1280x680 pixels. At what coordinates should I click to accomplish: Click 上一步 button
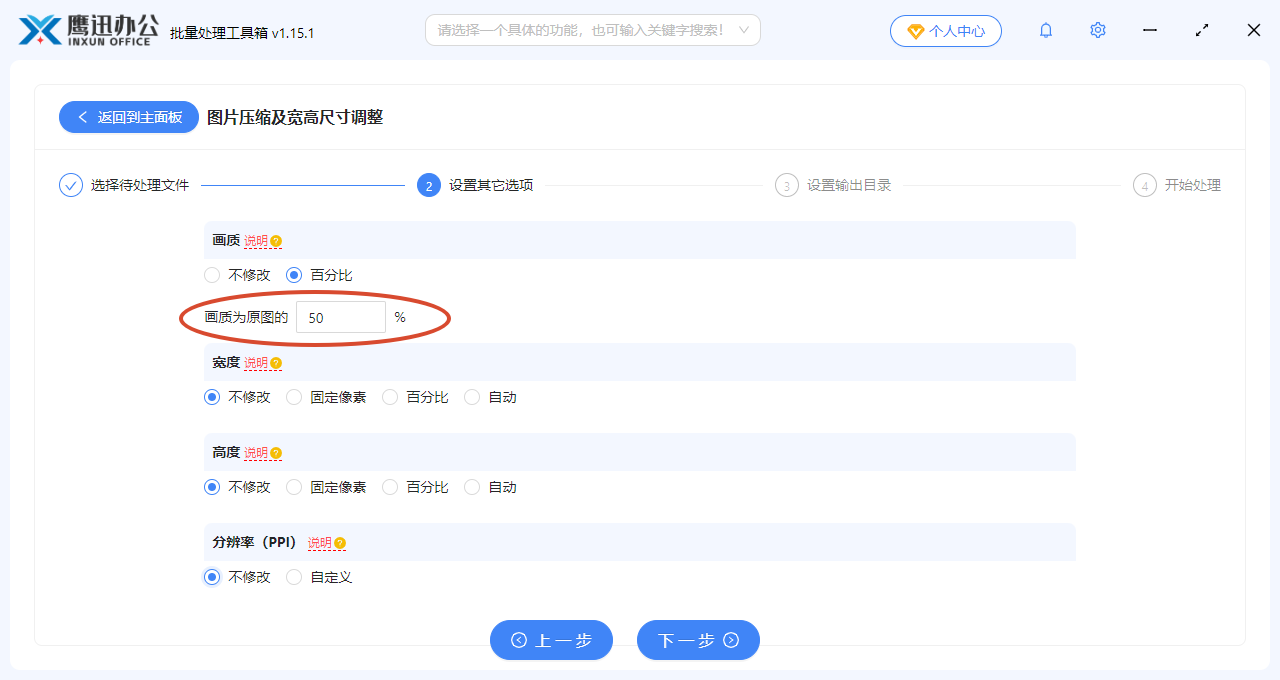(551, 640)
